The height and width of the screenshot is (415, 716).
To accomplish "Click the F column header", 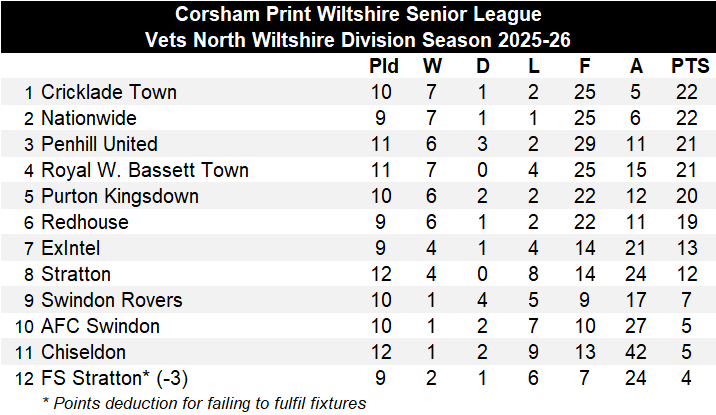I will [x=585, y=67].
